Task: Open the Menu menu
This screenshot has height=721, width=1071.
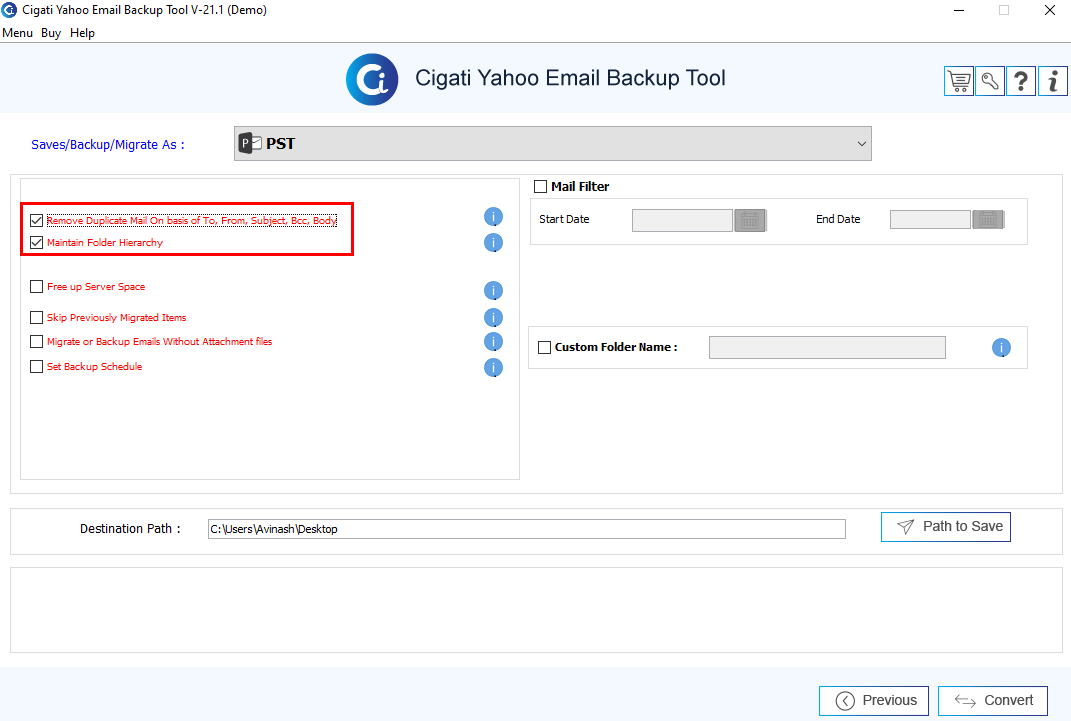Action: (x=17, y=33)
